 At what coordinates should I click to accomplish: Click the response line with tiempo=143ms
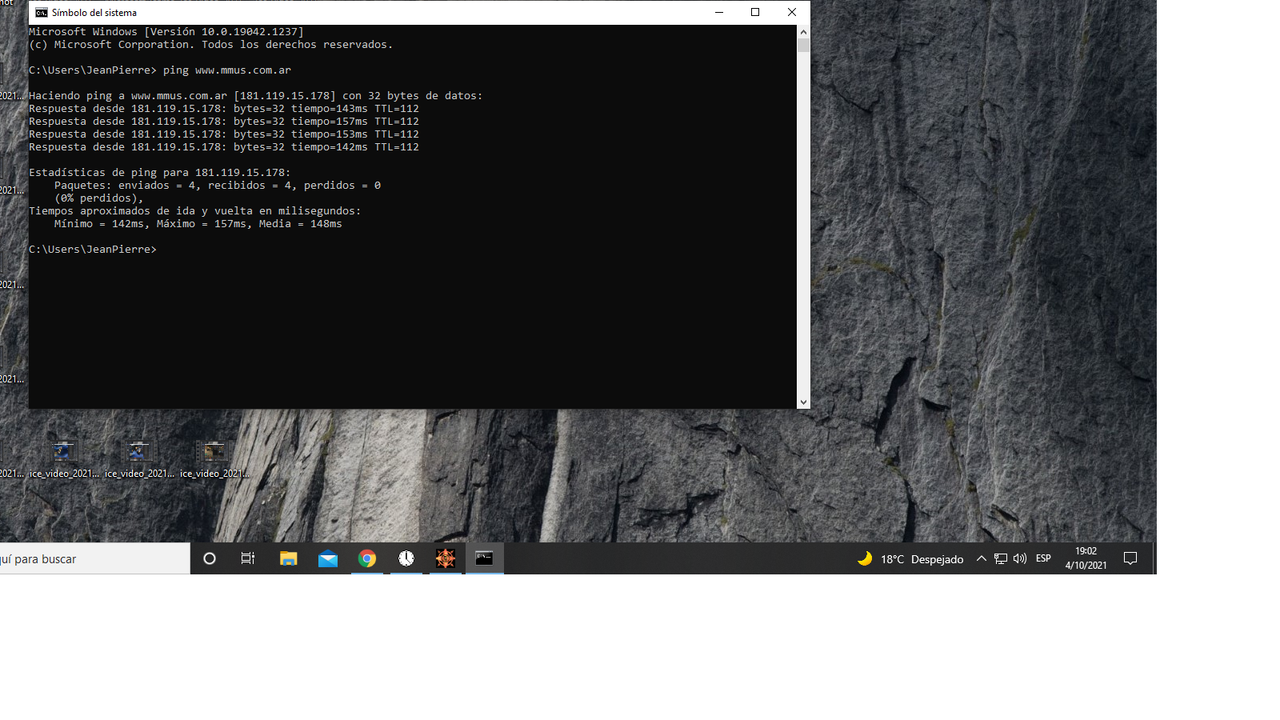coord(224,109)
